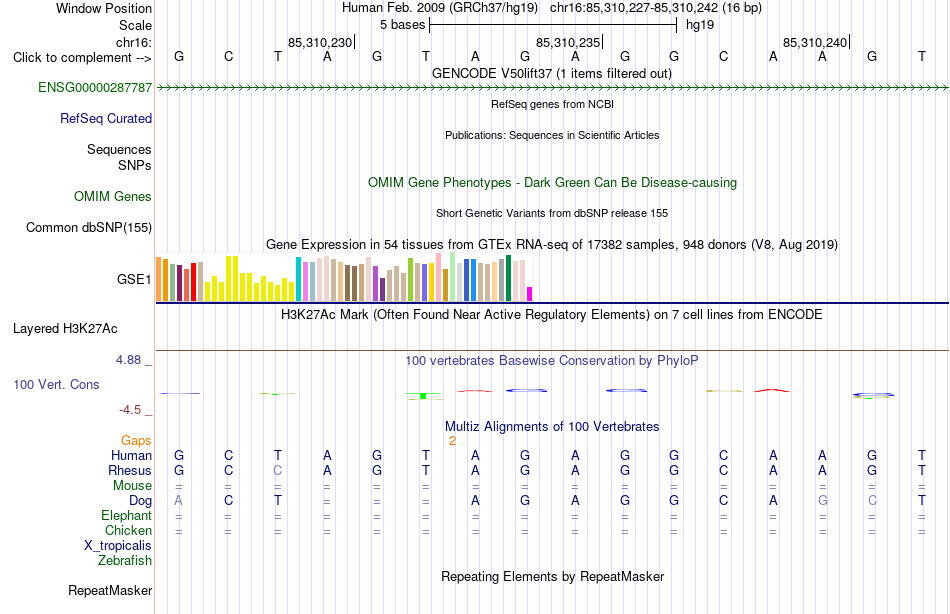Image resolution: width=950 pixels, height=614 pixels.
Task: Click the Sequences track label
Action: pos(119,149)
